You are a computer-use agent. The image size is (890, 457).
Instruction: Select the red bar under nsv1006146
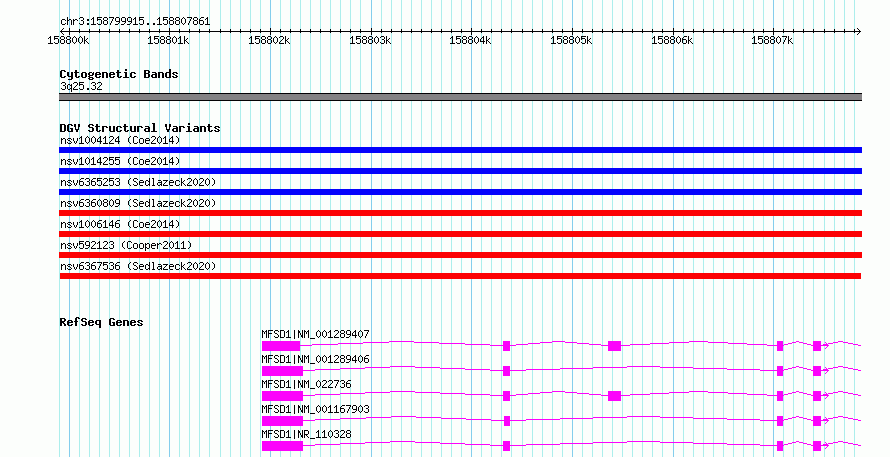pos(460,234)
